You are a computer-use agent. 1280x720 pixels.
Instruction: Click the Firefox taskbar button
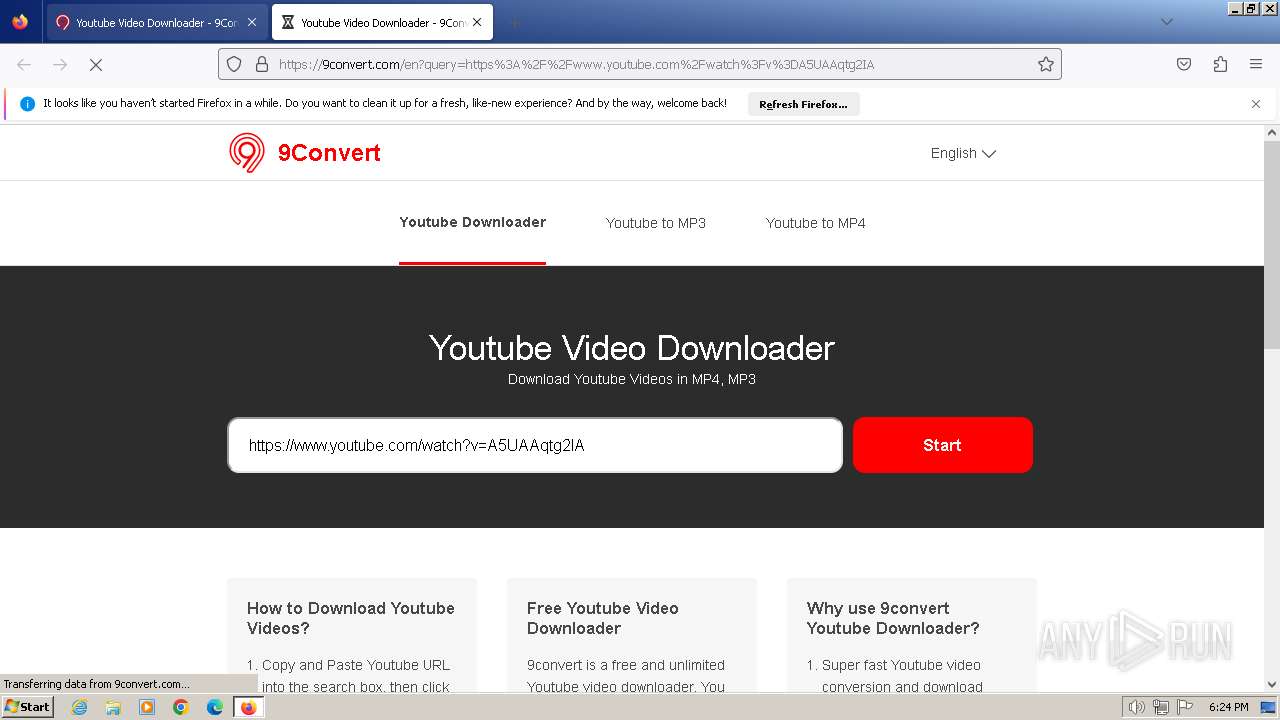pos(248,707)
